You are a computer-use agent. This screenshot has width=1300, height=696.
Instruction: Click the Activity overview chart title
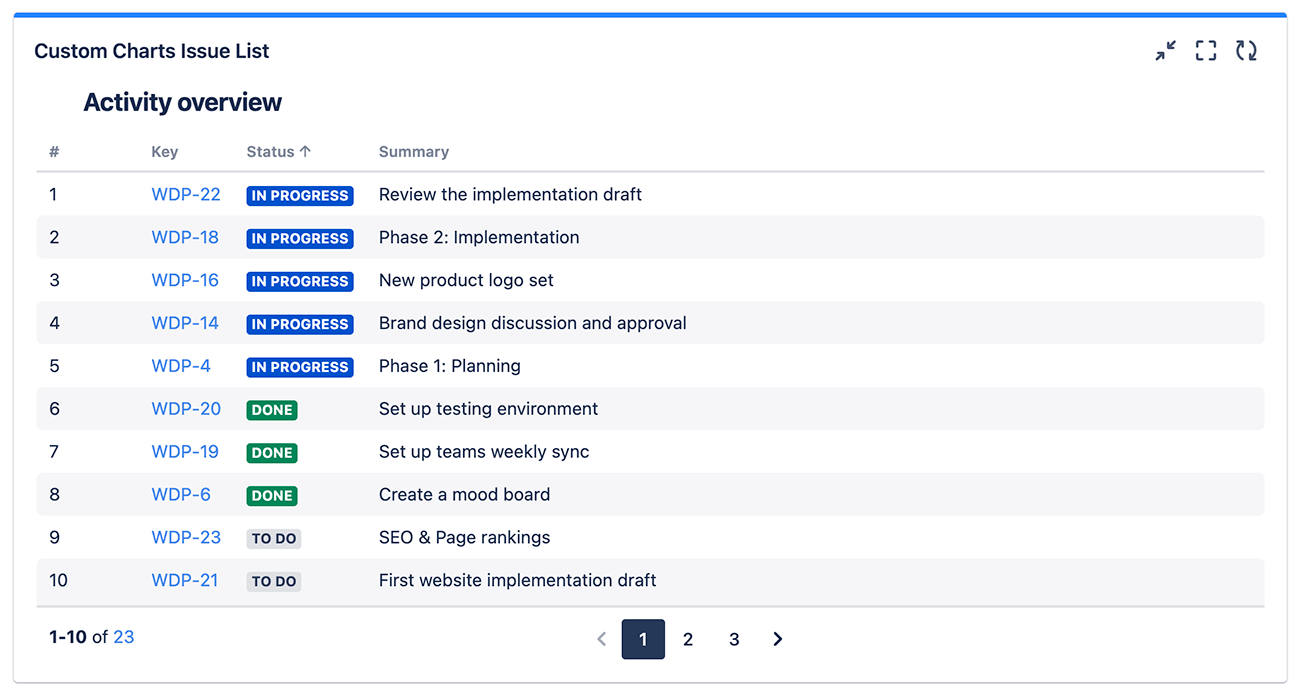tap(181, 101)
